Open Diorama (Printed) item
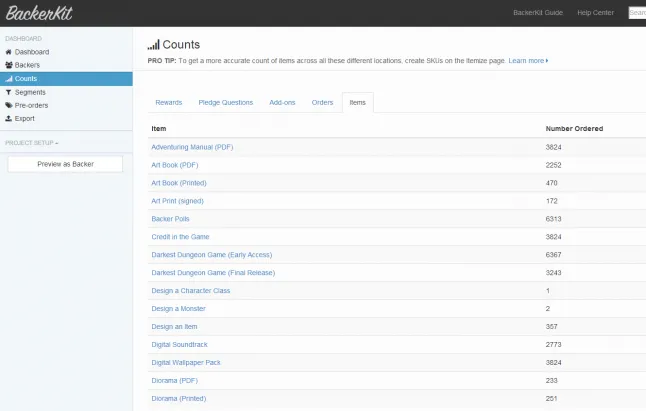This screenshot has width=646, height=411. click(179, 398)
